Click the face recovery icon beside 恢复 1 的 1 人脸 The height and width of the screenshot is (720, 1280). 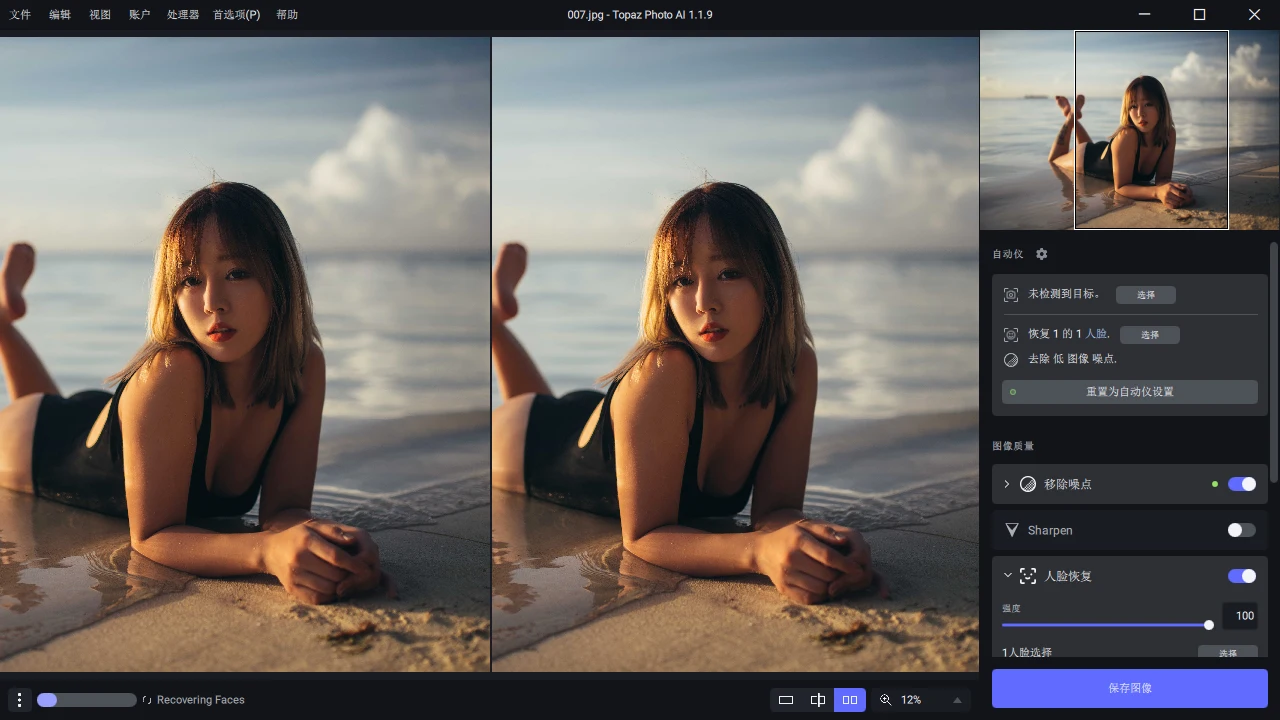tap(1011, 334)
